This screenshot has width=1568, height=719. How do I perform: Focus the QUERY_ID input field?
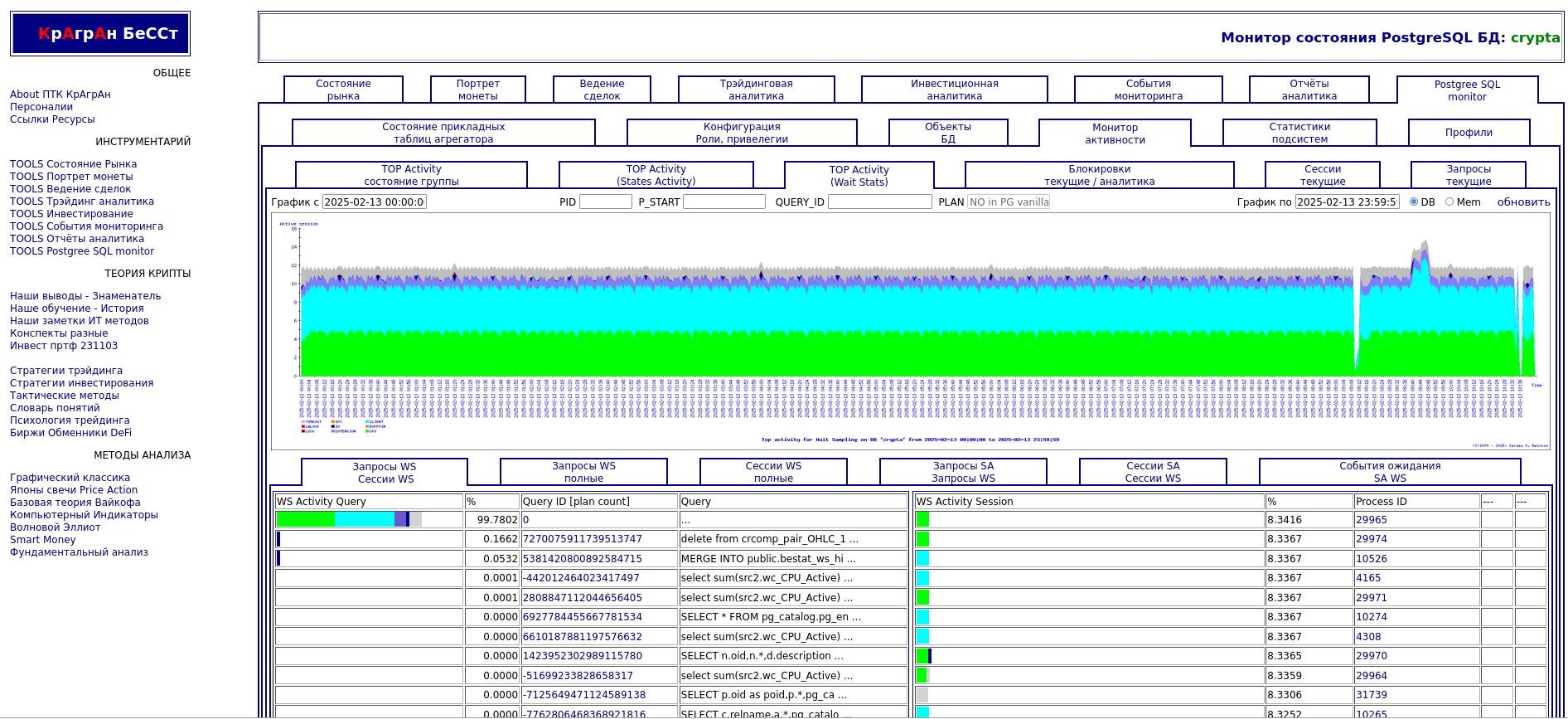(879, 202)
